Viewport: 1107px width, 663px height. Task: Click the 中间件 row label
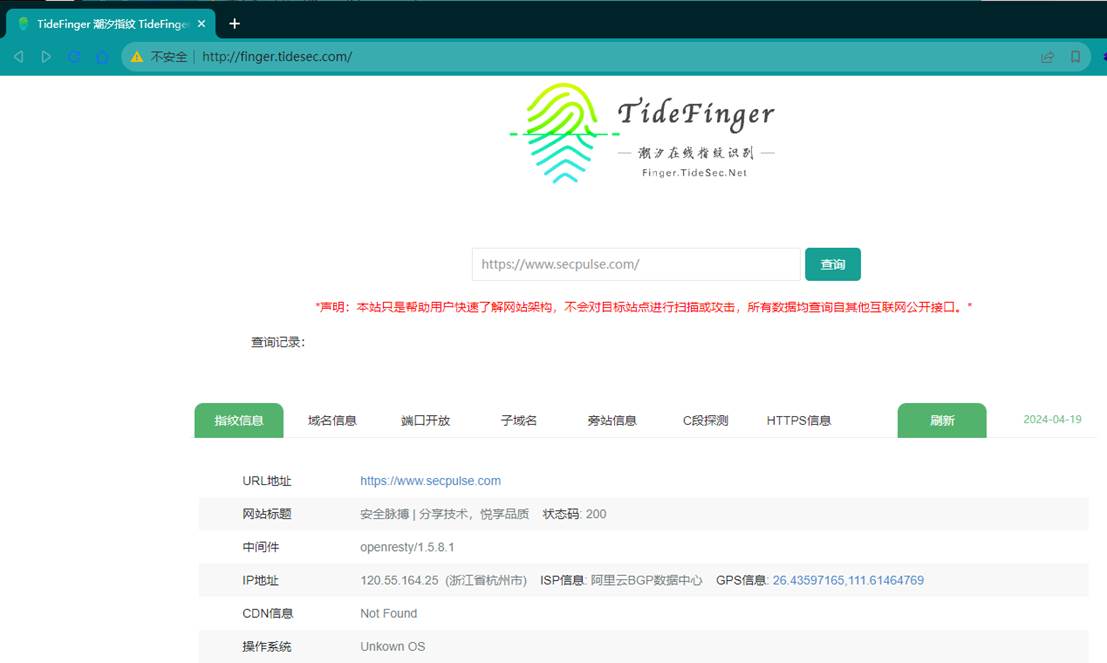(261, 547)
